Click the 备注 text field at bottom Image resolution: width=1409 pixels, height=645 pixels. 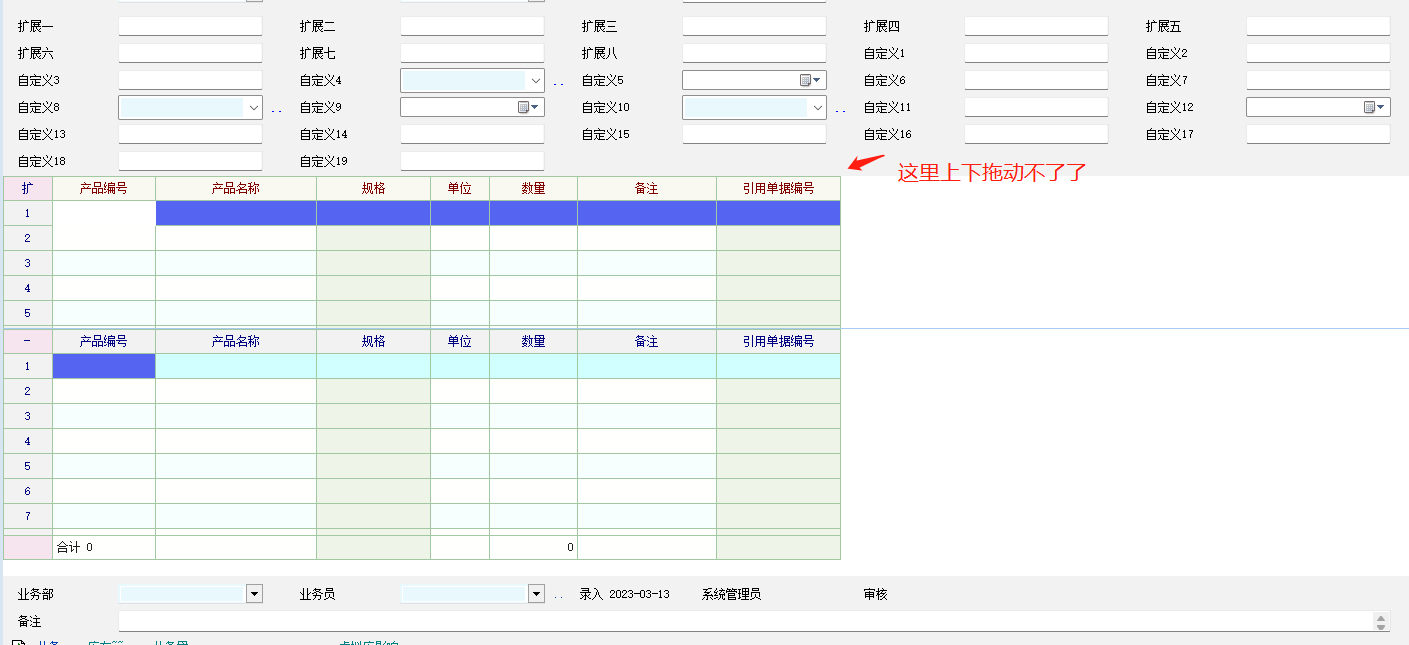740,621
